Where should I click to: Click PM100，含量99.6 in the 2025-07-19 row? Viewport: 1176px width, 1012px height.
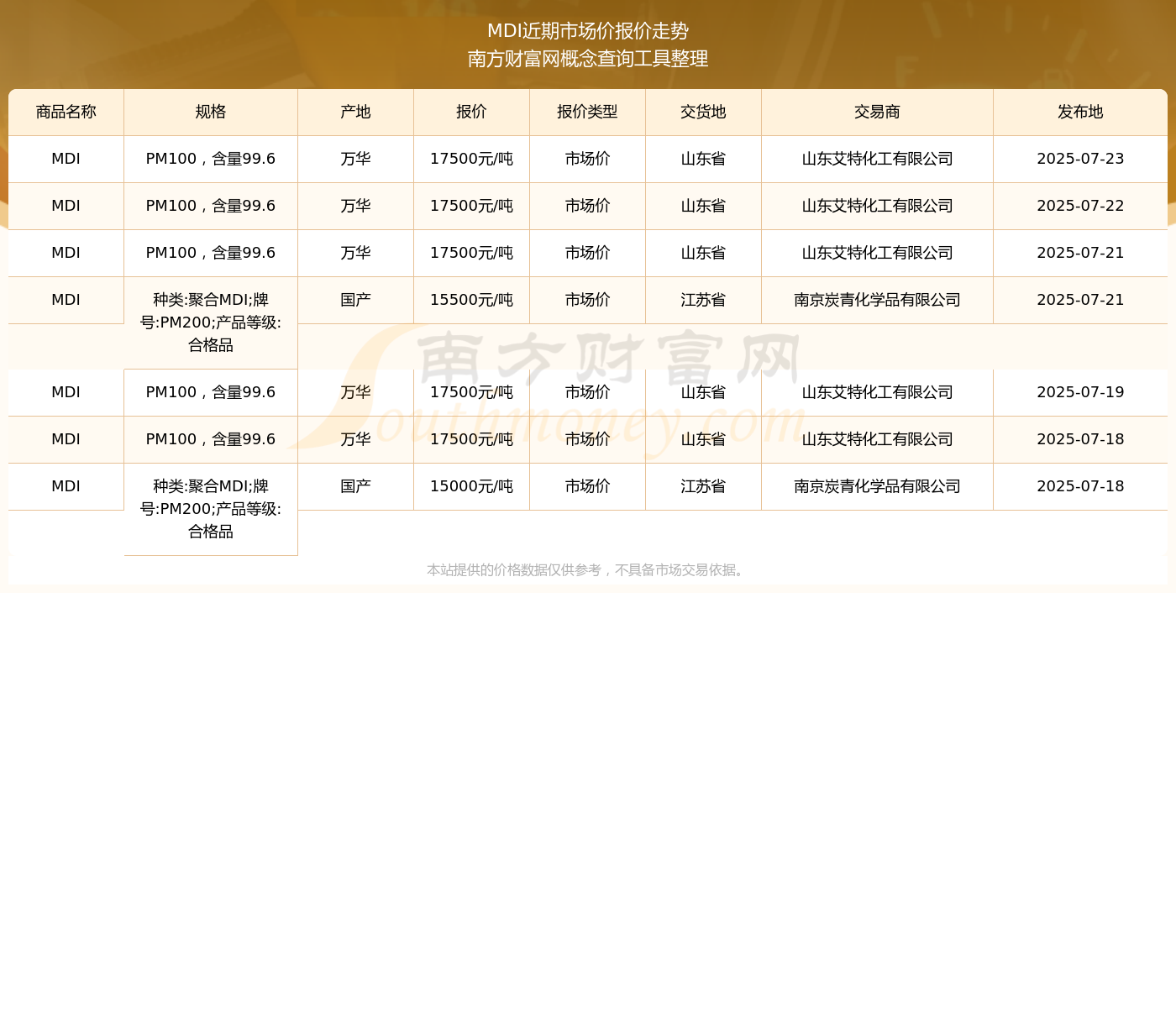click(x=211, y=392)
